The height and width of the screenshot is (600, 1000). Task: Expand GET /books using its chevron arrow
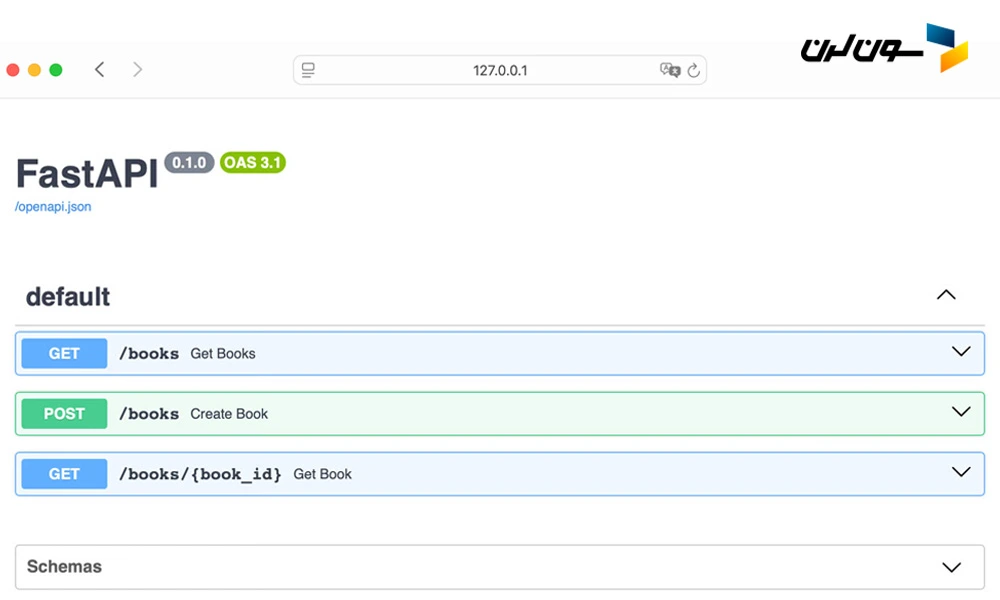click(961, 352)
